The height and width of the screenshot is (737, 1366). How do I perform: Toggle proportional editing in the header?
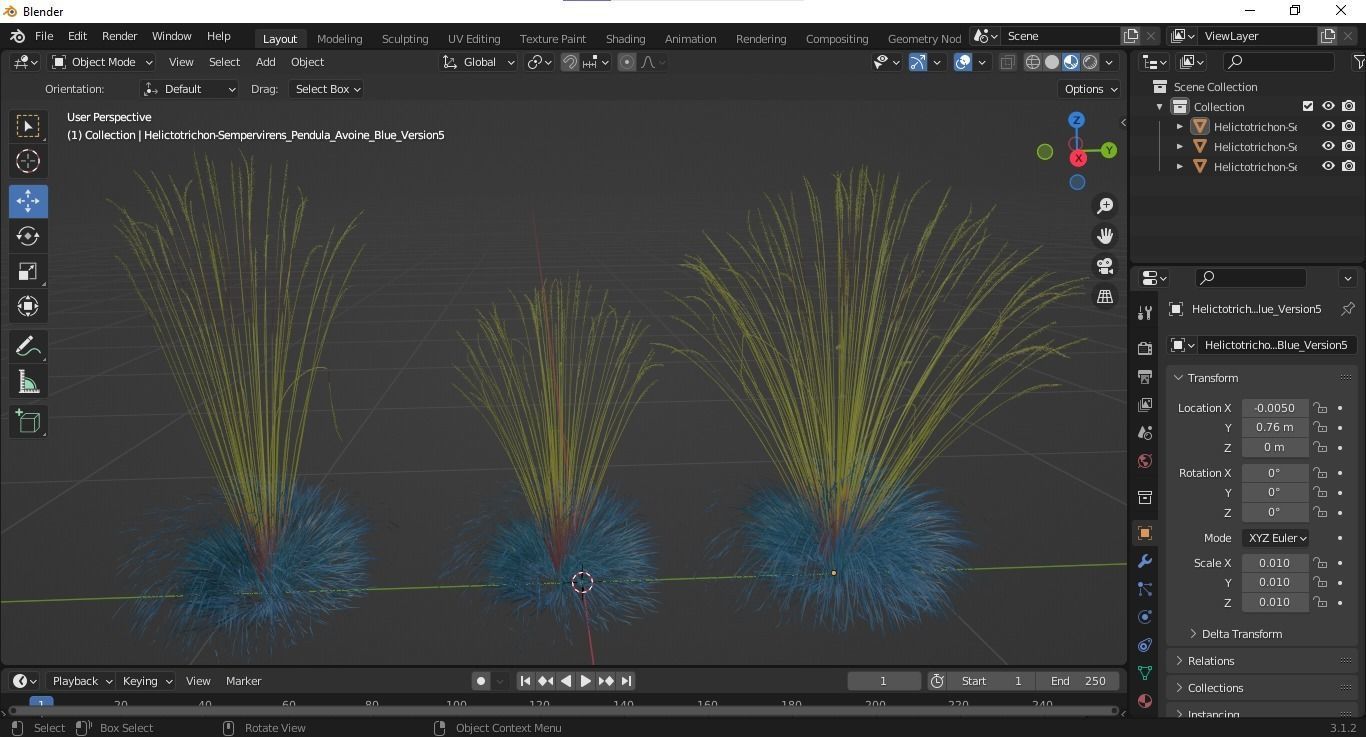click(627, 62)
